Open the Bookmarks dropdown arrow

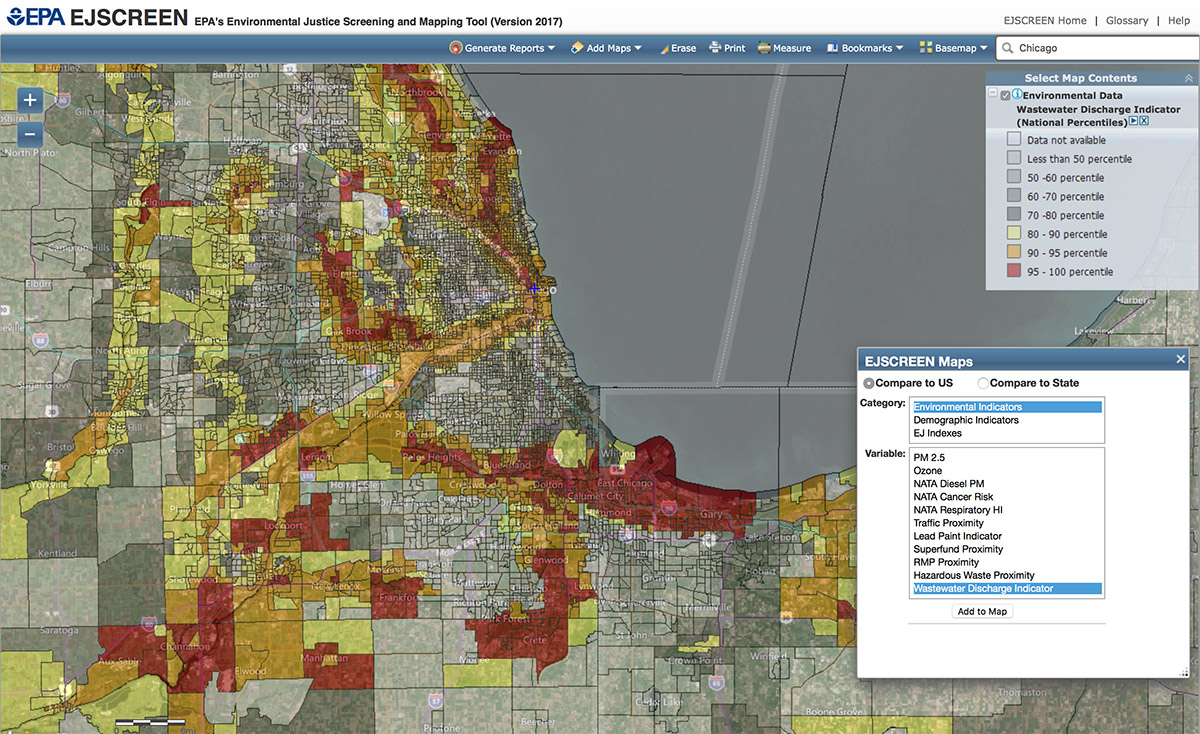pyautogui.click(x=899, y=48)
